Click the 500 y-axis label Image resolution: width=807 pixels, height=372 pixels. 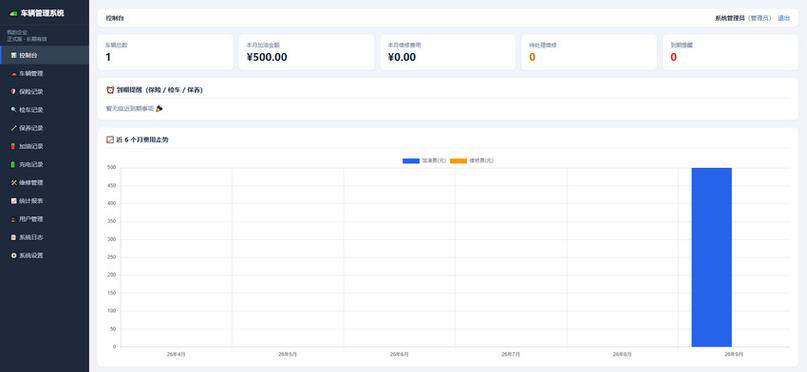[112, 168]
